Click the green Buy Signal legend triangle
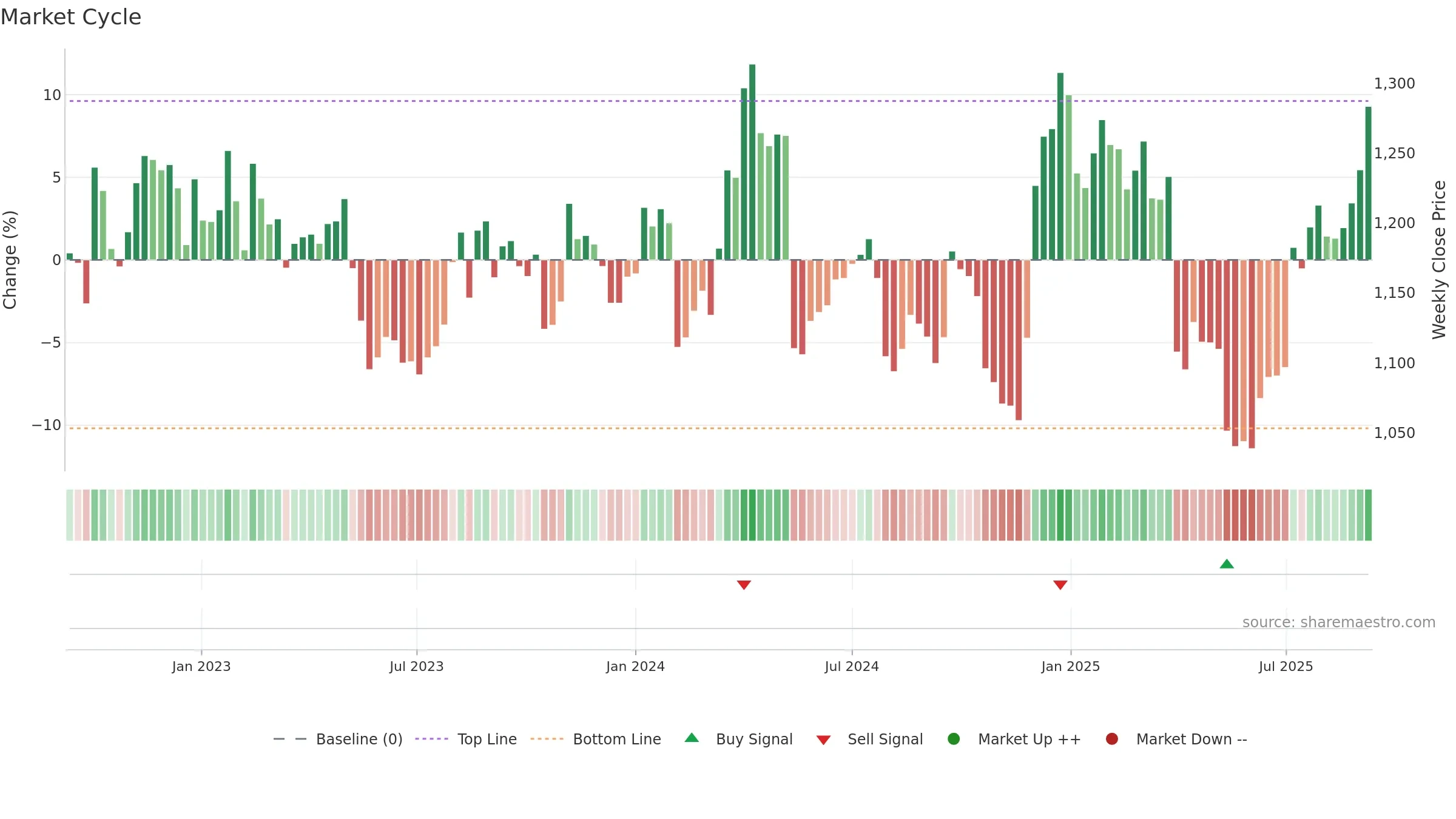1456x819 pixels. tap(692, 738)
